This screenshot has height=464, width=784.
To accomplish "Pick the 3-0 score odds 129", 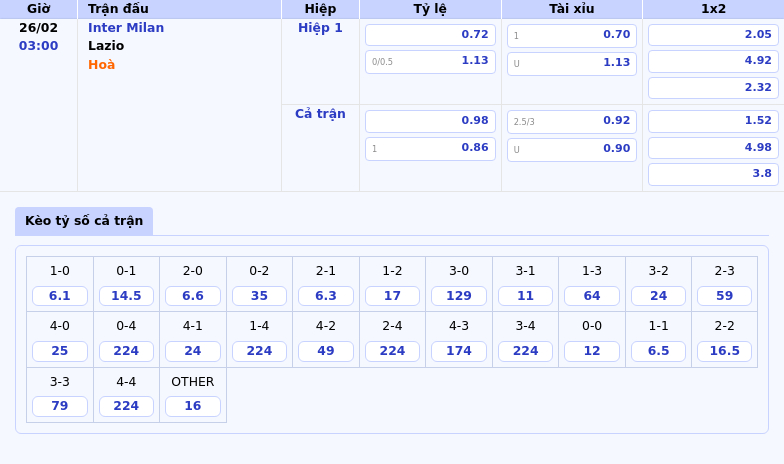I will pos(459,296).
